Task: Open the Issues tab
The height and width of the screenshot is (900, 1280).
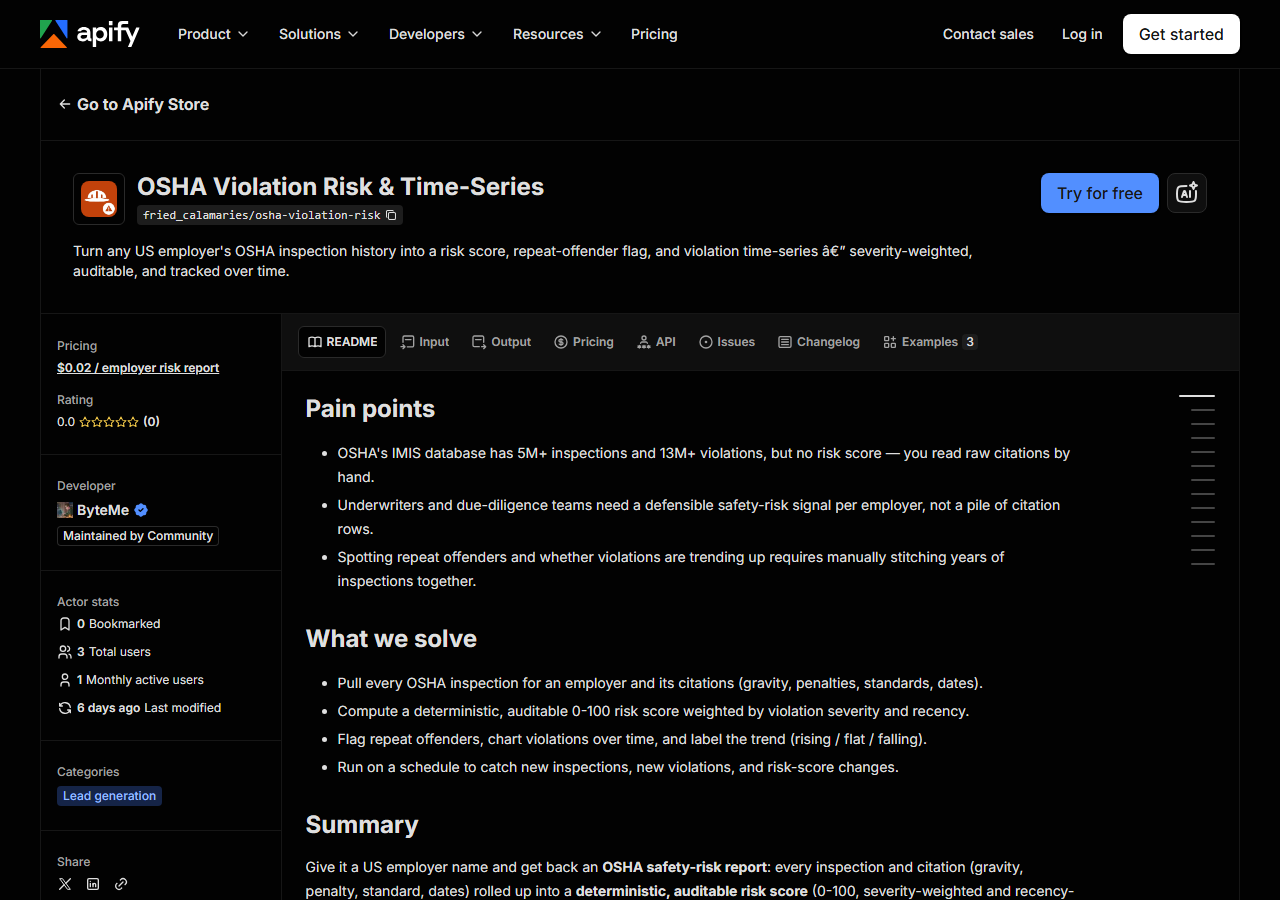Action: coord(727,342)
